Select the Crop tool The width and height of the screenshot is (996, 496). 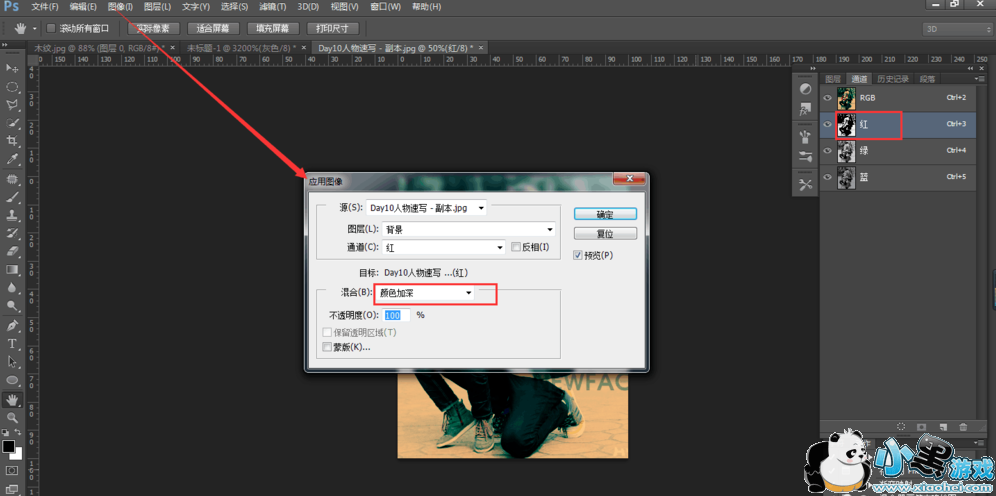pyautogui.click(x=12, y=140)
